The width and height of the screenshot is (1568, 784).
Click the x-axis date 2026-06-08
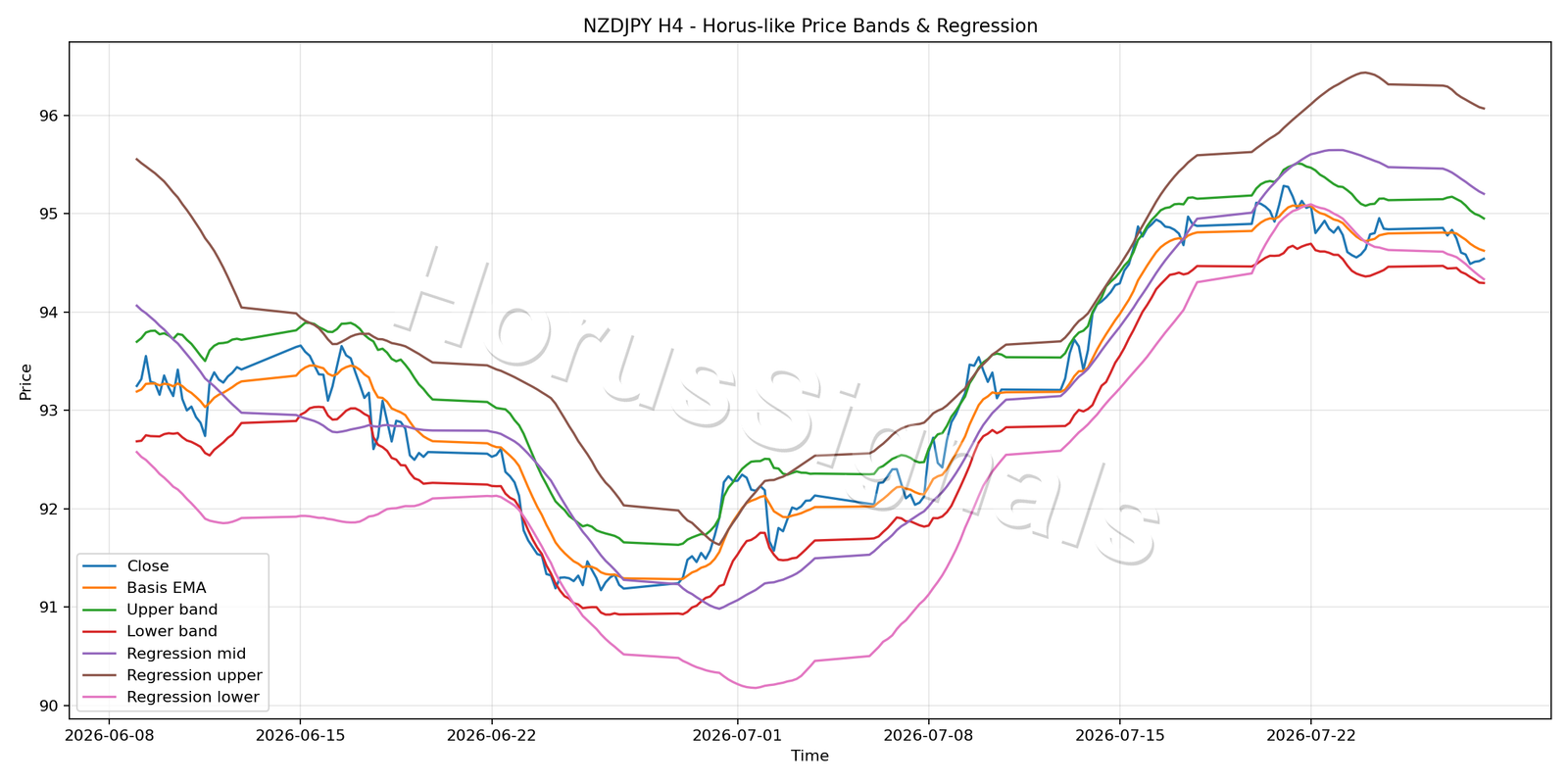[108, 735]
